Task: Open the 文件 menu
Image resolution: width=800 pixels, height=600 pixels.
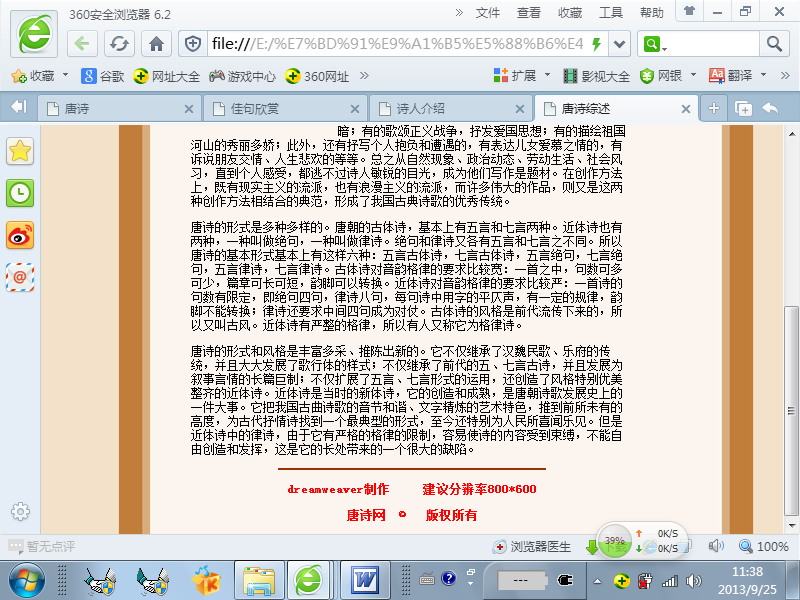Action: pos(487,12)
